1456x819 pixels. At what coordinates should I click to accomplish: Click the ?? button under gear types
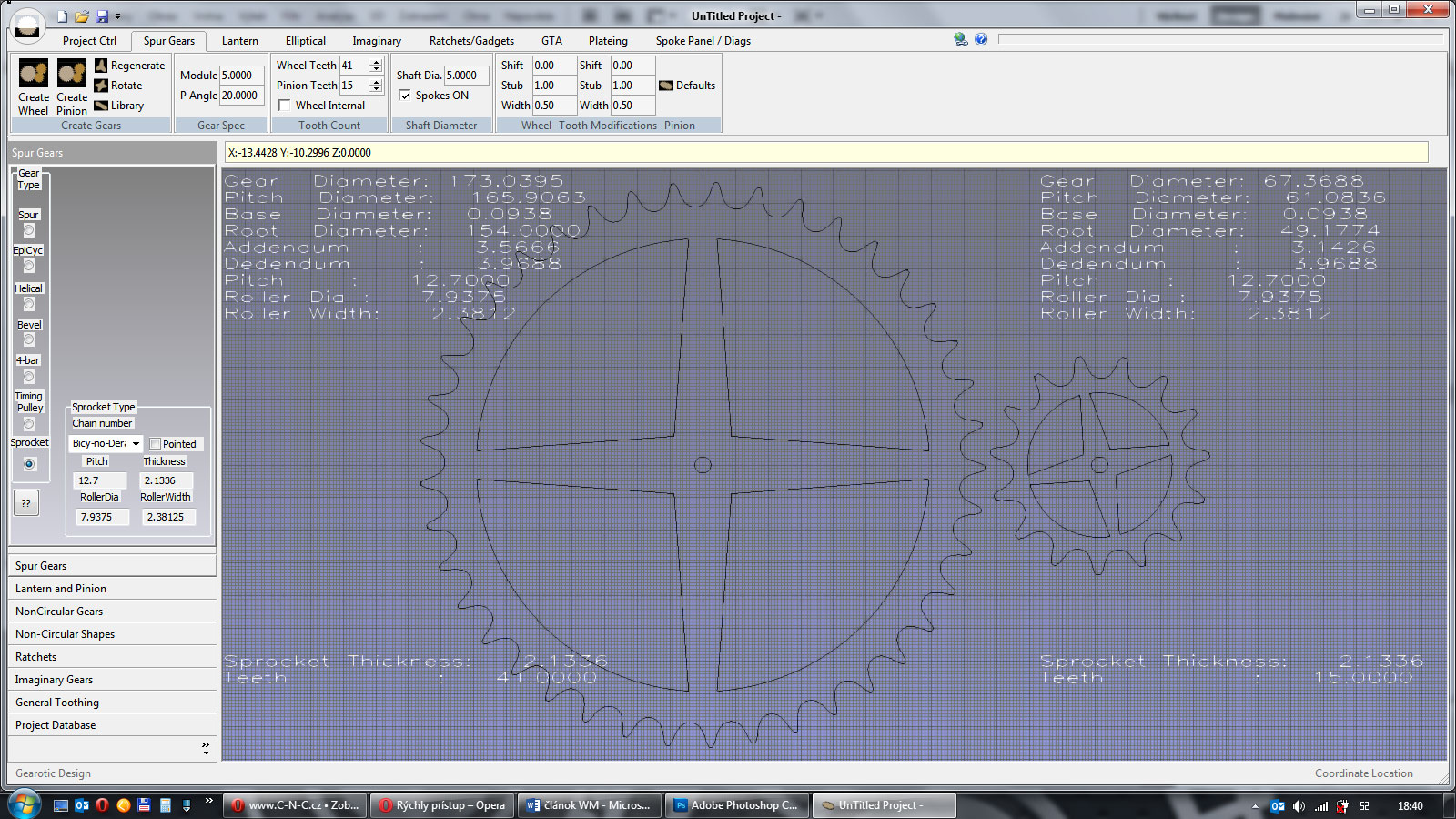coord(26,502)
